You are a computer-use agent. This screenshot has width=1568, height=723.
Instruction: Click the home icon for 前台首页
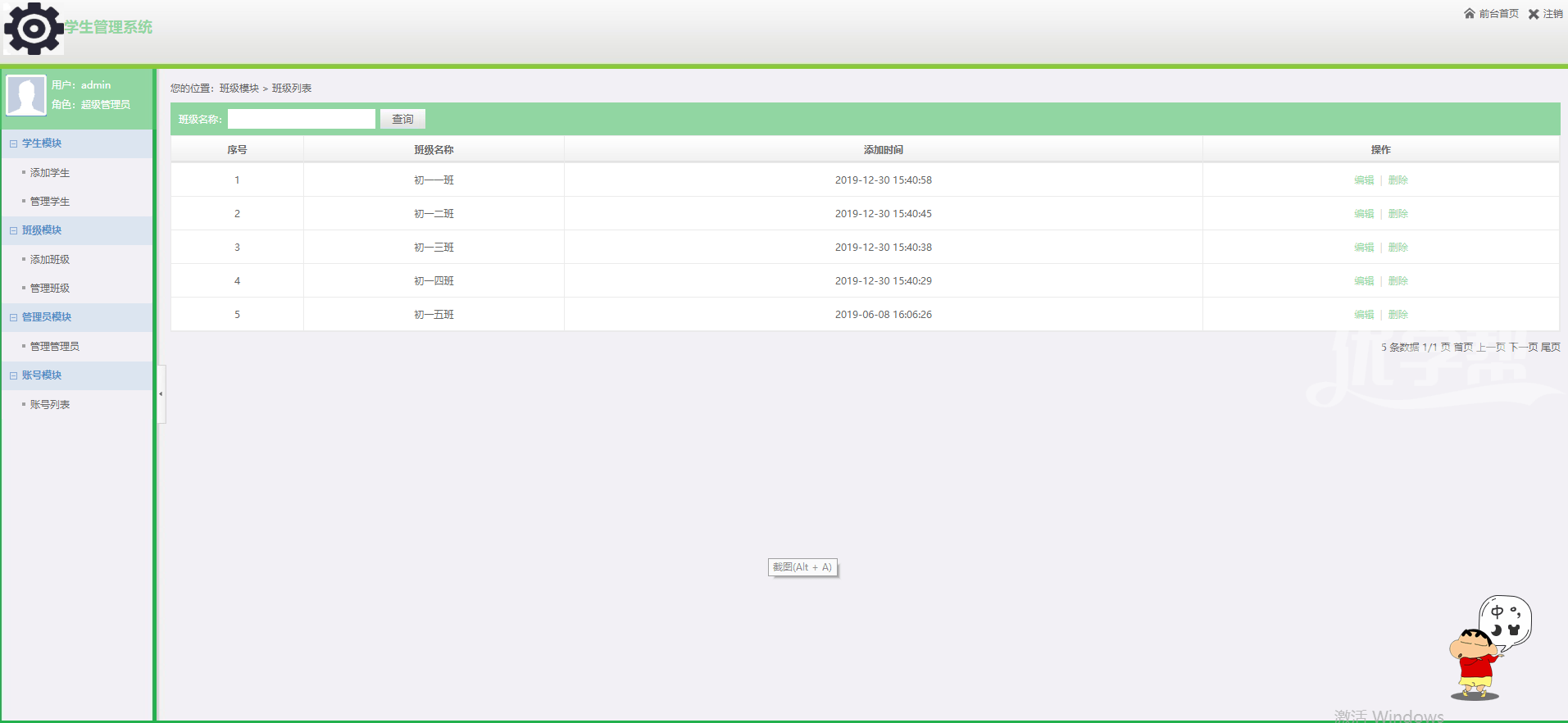pyautogui.click(x=1470, y=14)
